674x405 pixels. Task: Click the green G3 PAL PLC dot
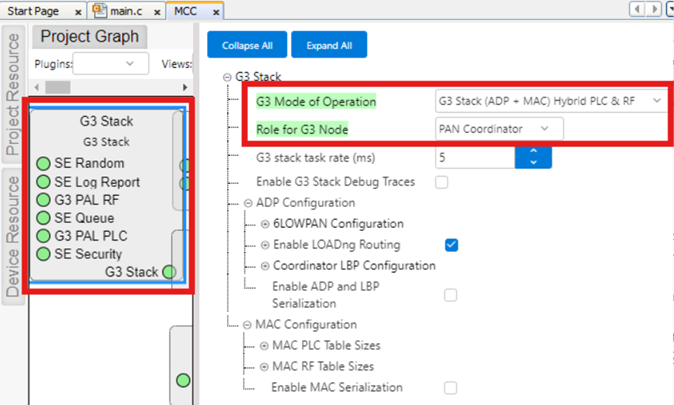coord(43,236)
